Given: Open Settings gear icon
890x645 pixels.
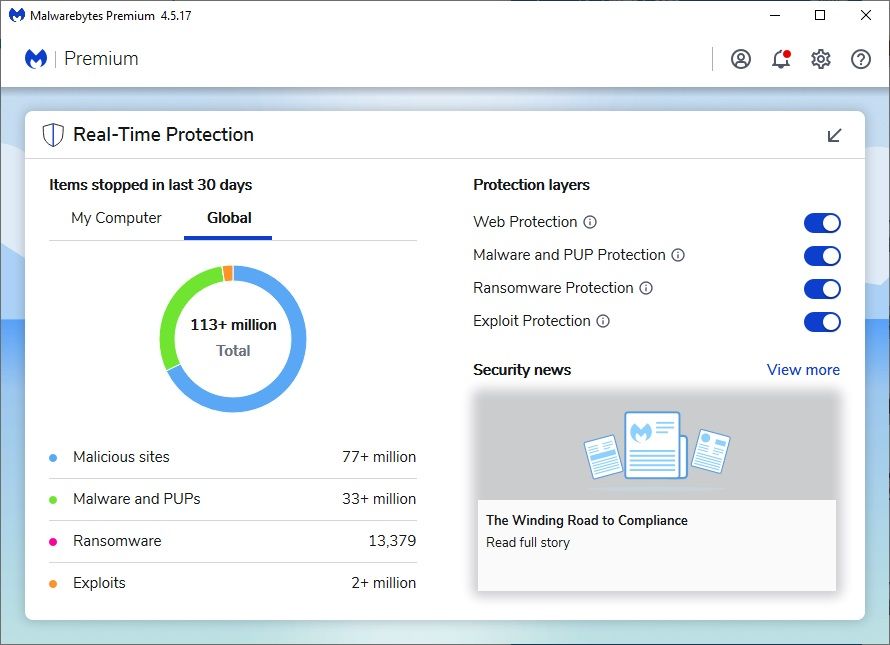Looking at the screenshot, I should pyautogui.click(x=821, y=59).
